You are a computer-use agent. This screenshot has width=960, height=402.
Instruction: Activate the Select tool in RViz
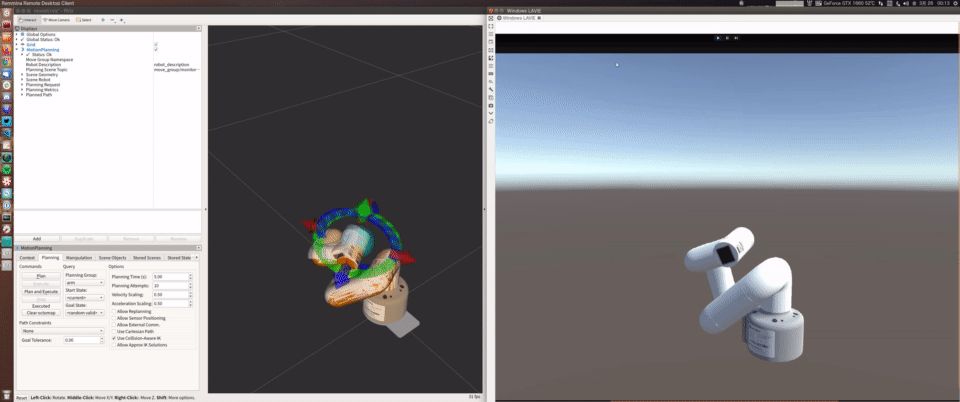coord(84,20)
